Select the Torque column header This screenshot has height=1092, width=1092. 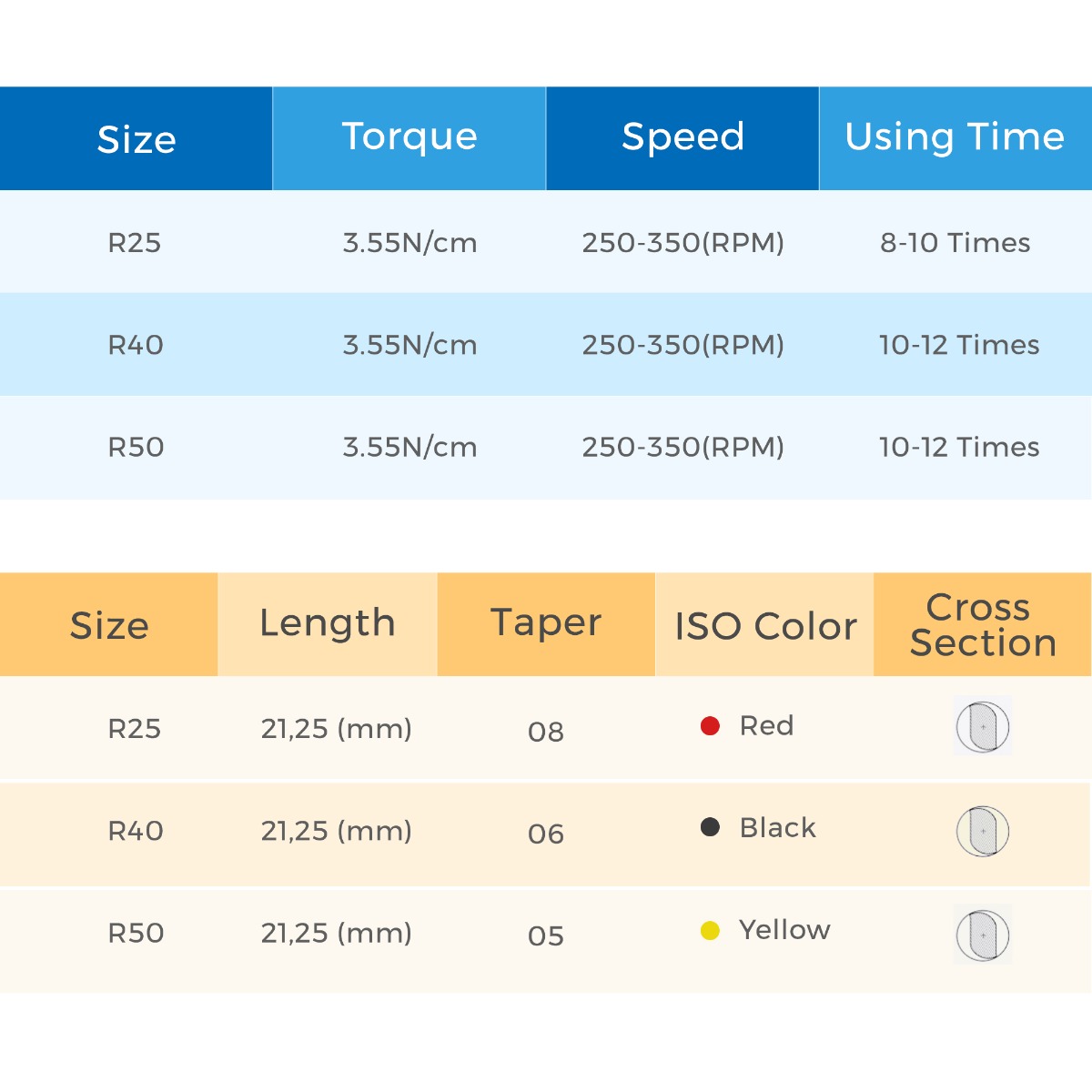pyautogui.click(x=409, y=137)
